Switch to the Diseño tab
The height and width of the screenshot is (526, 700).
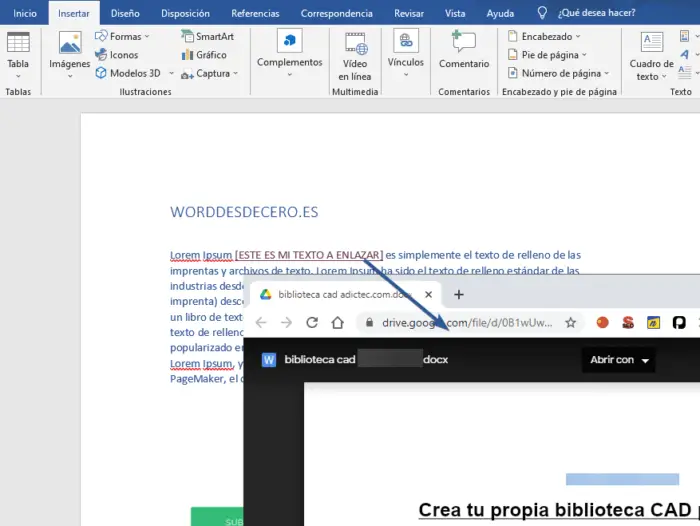tap(125, 13)
